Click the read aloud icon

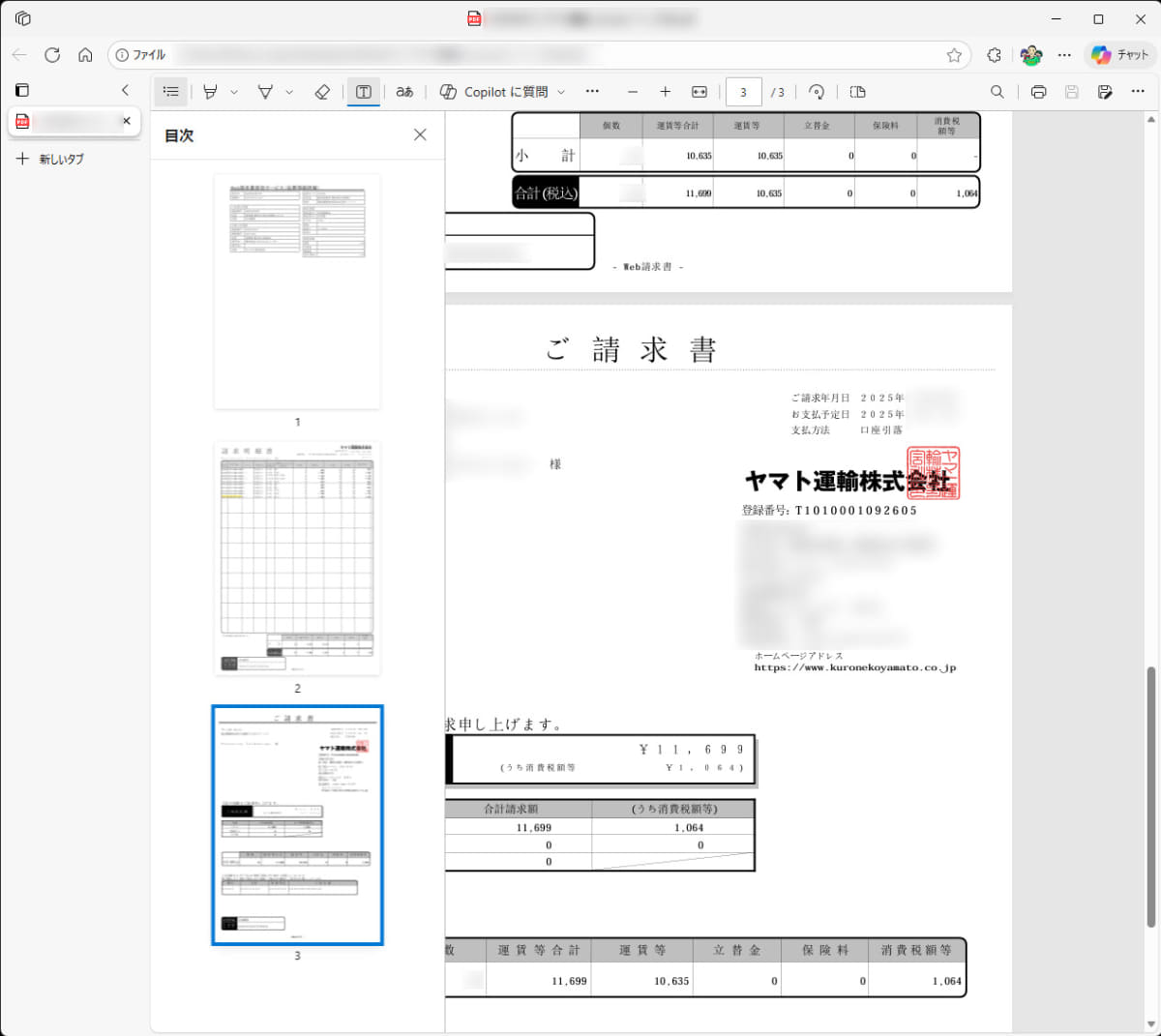pyautogui.click(x=404, y=92)
